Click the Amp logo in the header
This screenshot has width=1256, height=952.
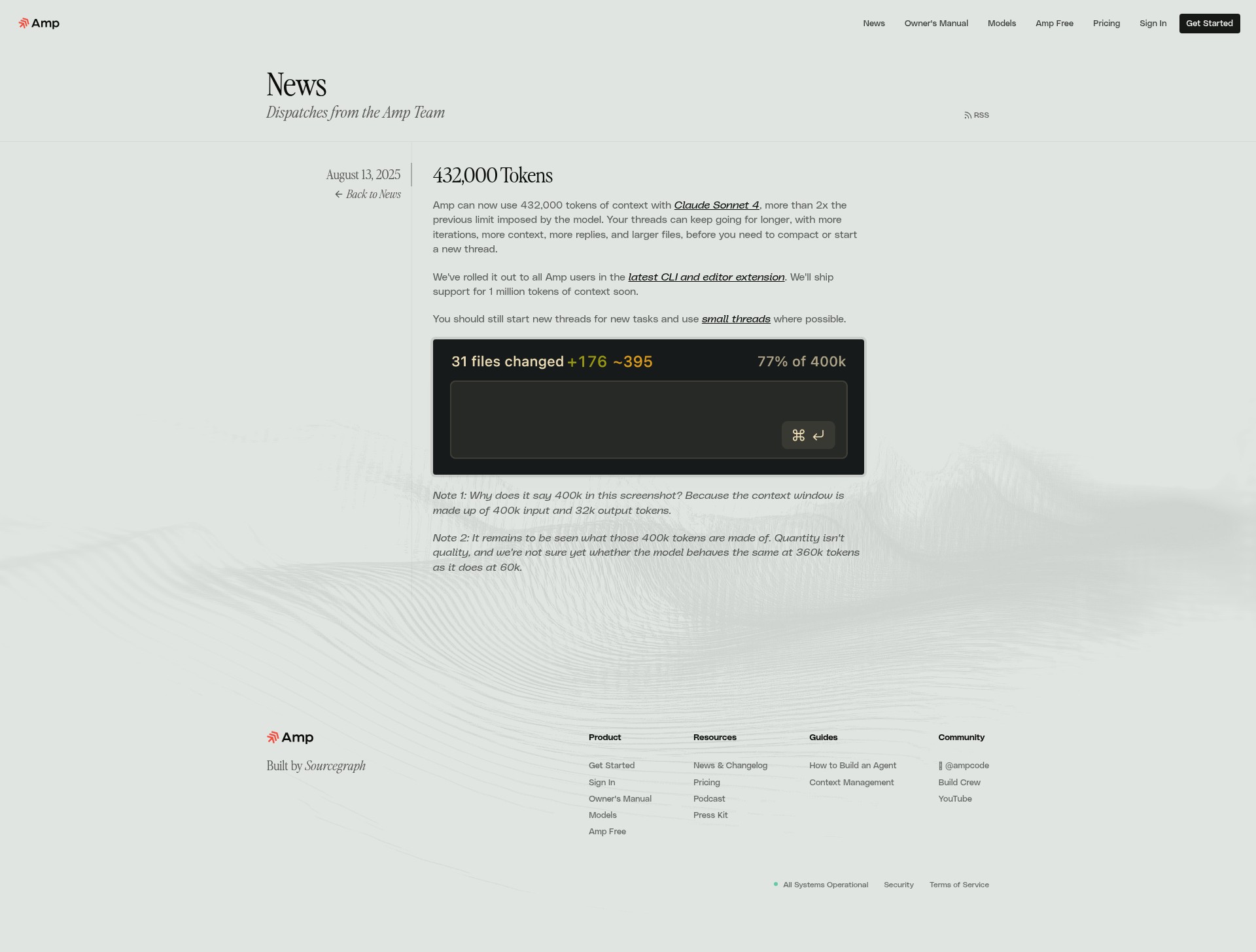(39, 24)
